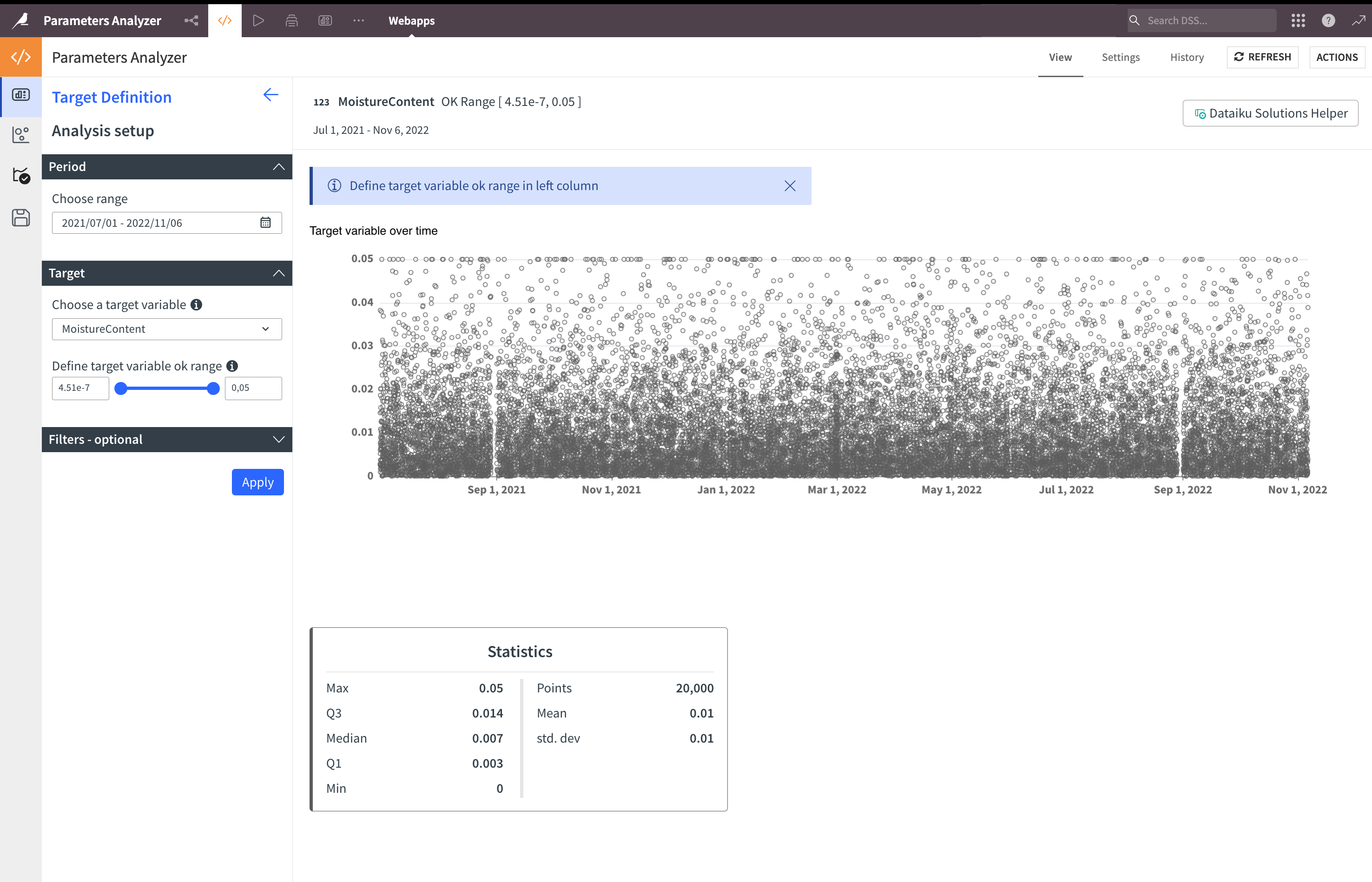Screen dimensions: 1372x882
Task: Click the MoistureContent header label
Action: click(386, 102)
